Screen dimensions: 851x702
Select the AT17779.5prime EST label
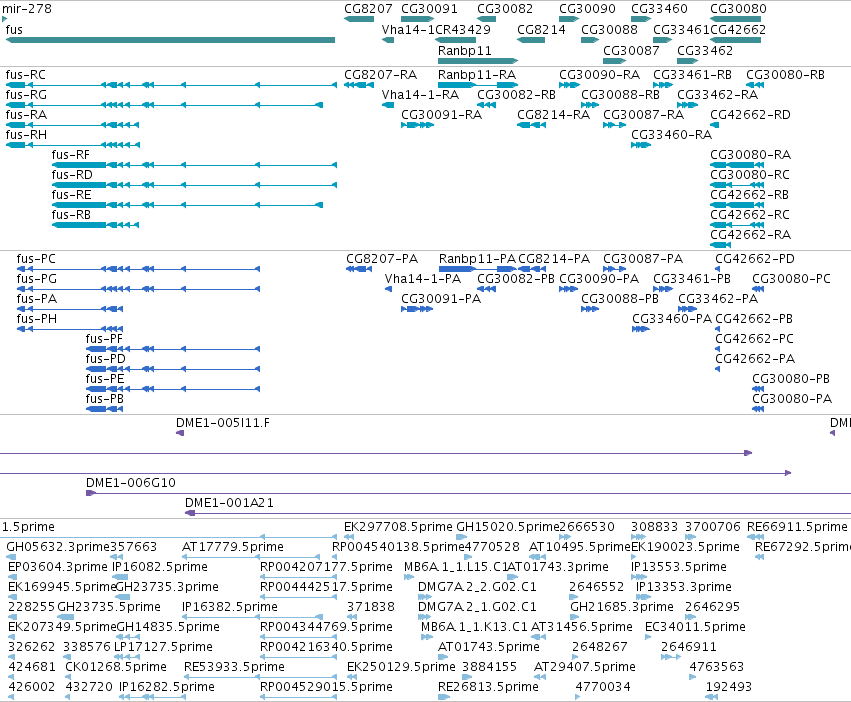click(x=233, y=547)
